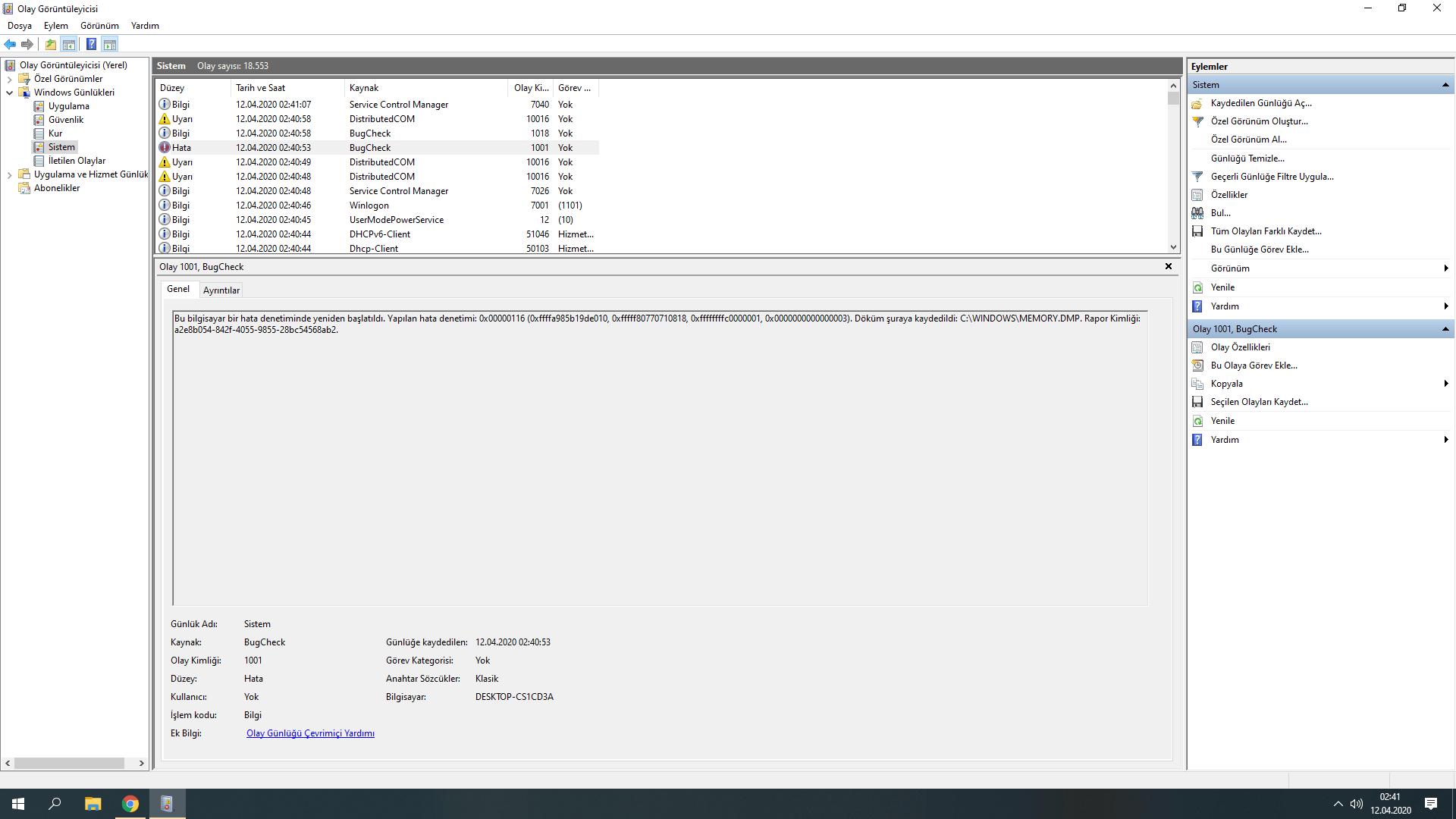
Task: Open Chrome from the taskbar
Action: point(130,804)
